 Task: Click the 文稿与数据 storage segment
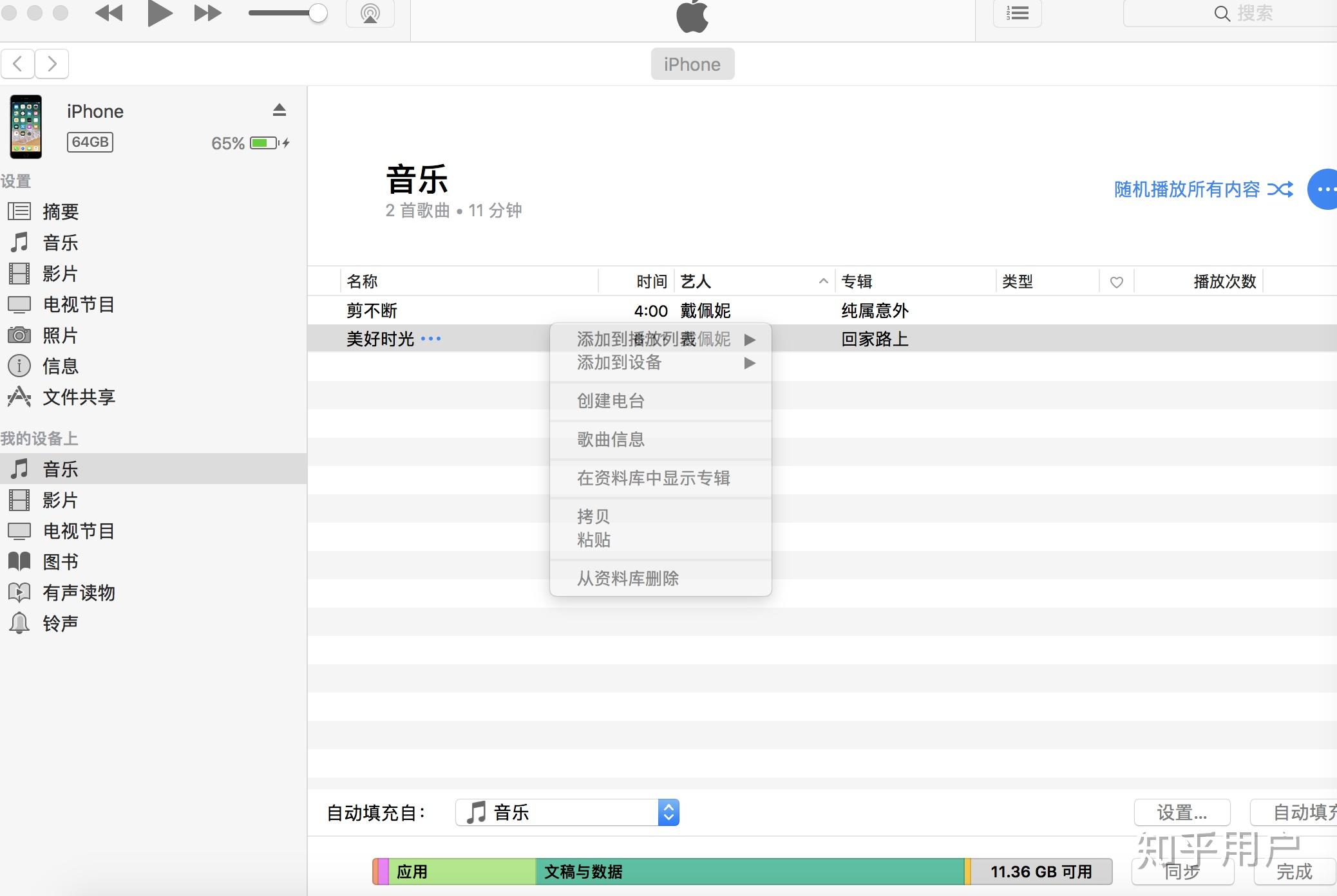[x=750, y=872]
